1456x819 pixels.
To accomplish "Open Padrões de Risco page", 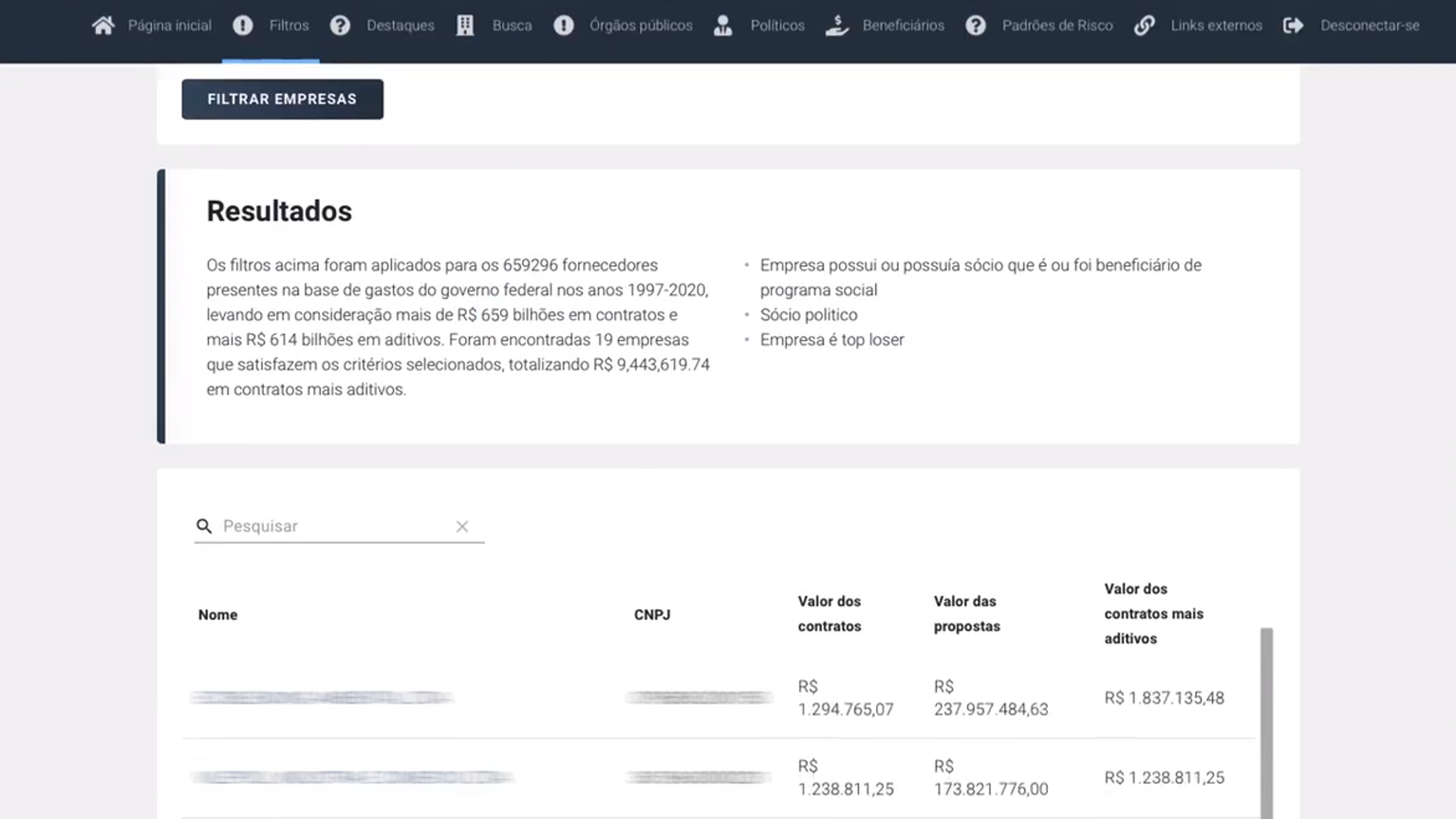I will (1057, 26).
